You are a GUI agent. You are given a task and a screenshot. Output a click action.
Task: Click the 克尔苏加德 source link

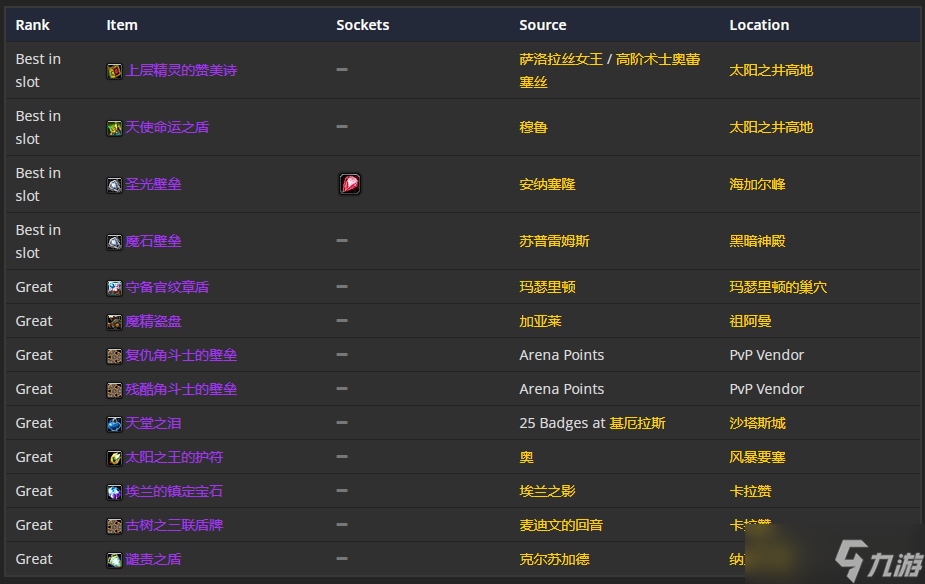(555, 559)
